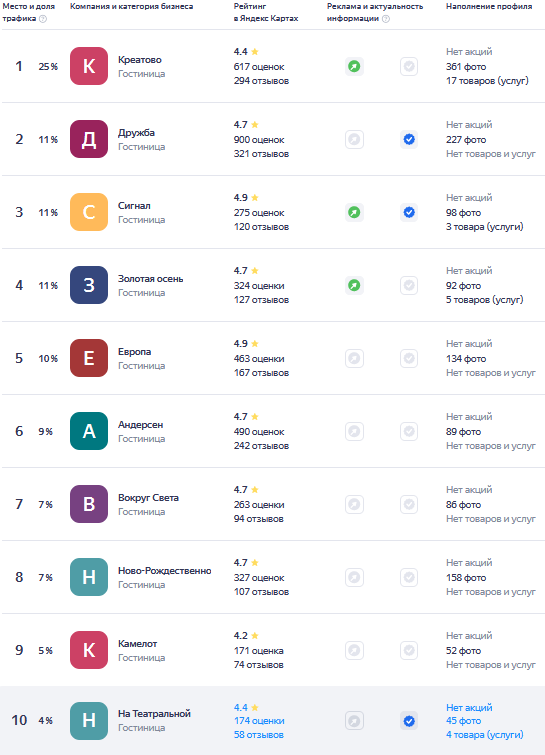Click the green advertising icon for Золотая осень
This screenshot has width=545, height=755.
(354, 286)
